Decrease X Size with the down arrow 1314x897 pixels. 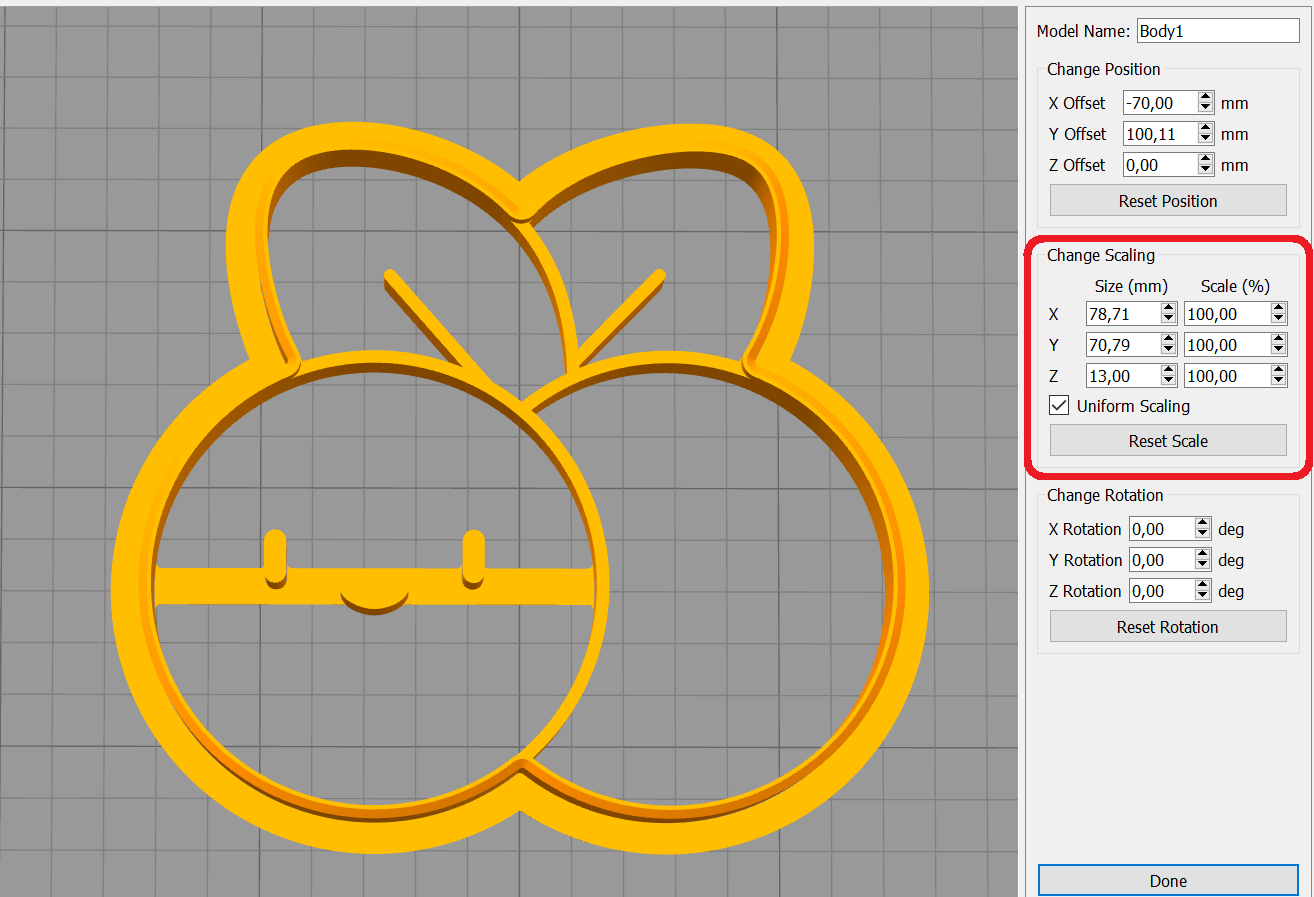click(1169, 319)
